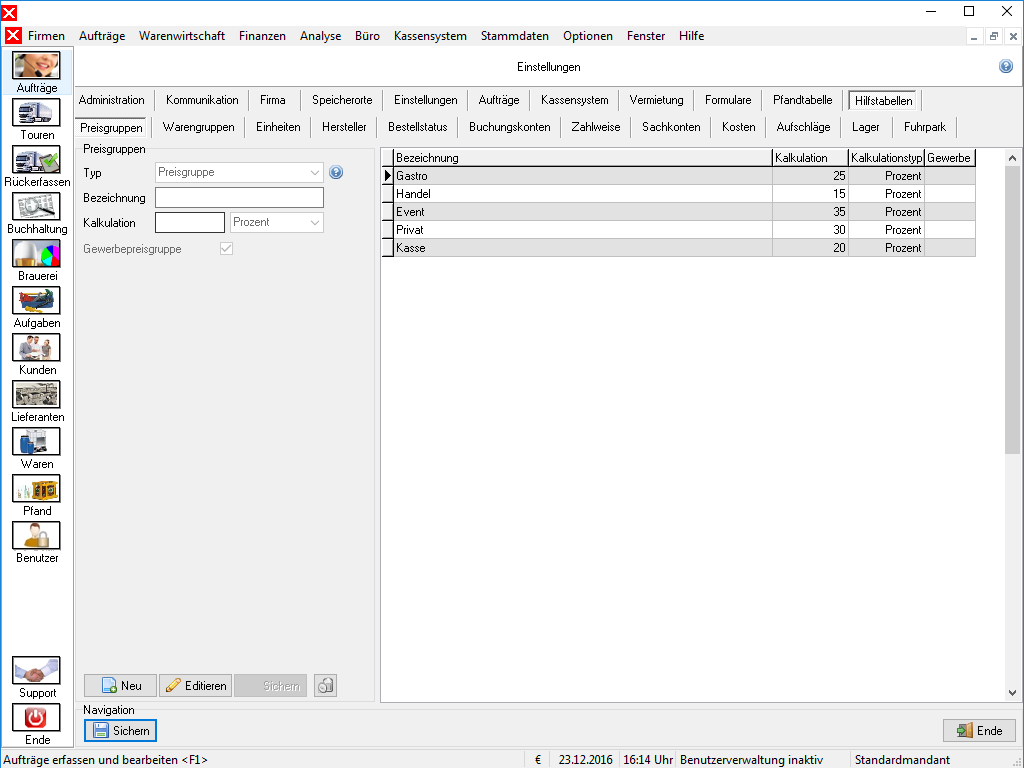Click the Bezeichnung input field
Screen dimensions: 1024x768
point(239,198)
